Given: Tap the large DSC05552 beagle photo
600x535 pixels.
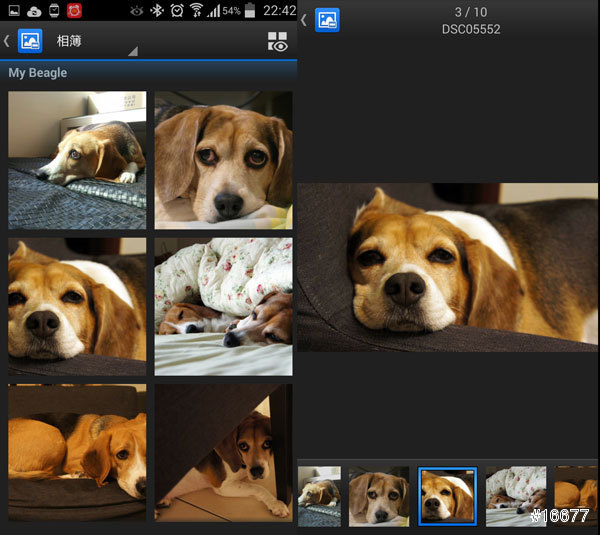Looking at the screenshot, I should tap(448, 266).
